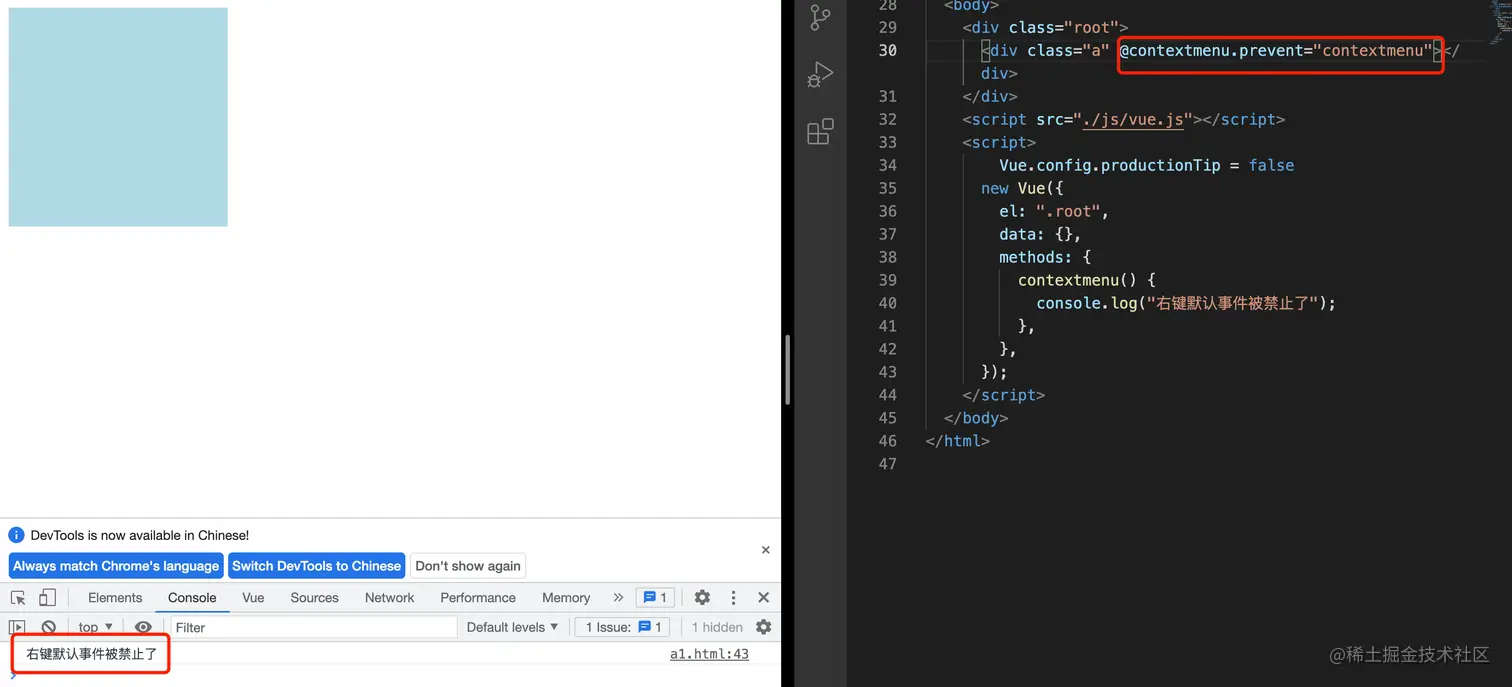Click line number 40 in gutter
This screenshot has width=1512, height=687.
(887, 303)
